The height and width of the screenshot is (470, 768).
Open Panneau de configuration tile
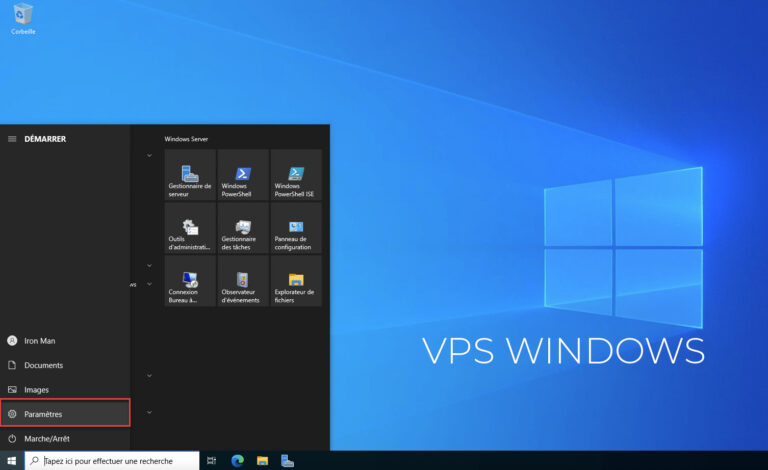coord(296,228)
